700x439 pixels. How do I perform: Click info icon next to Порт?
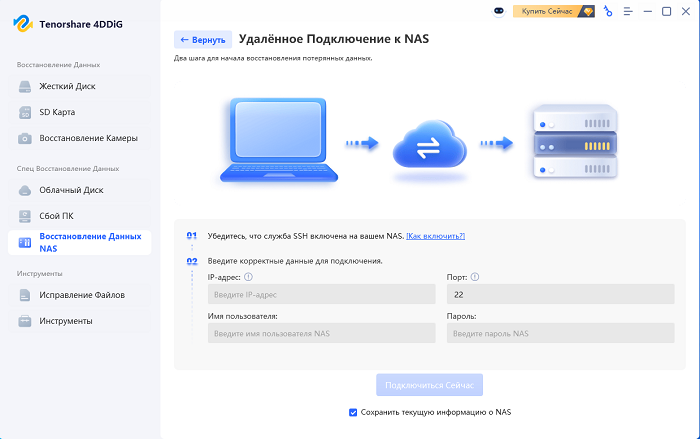coord(475,277)
